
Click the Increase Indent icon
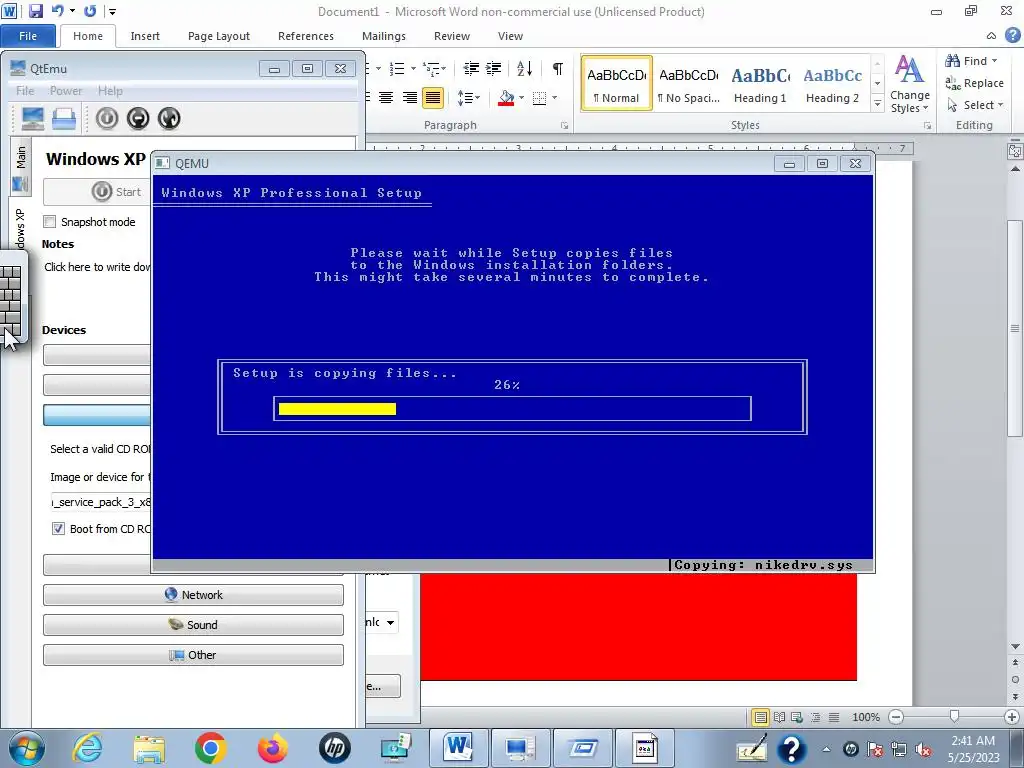(494, 69)
